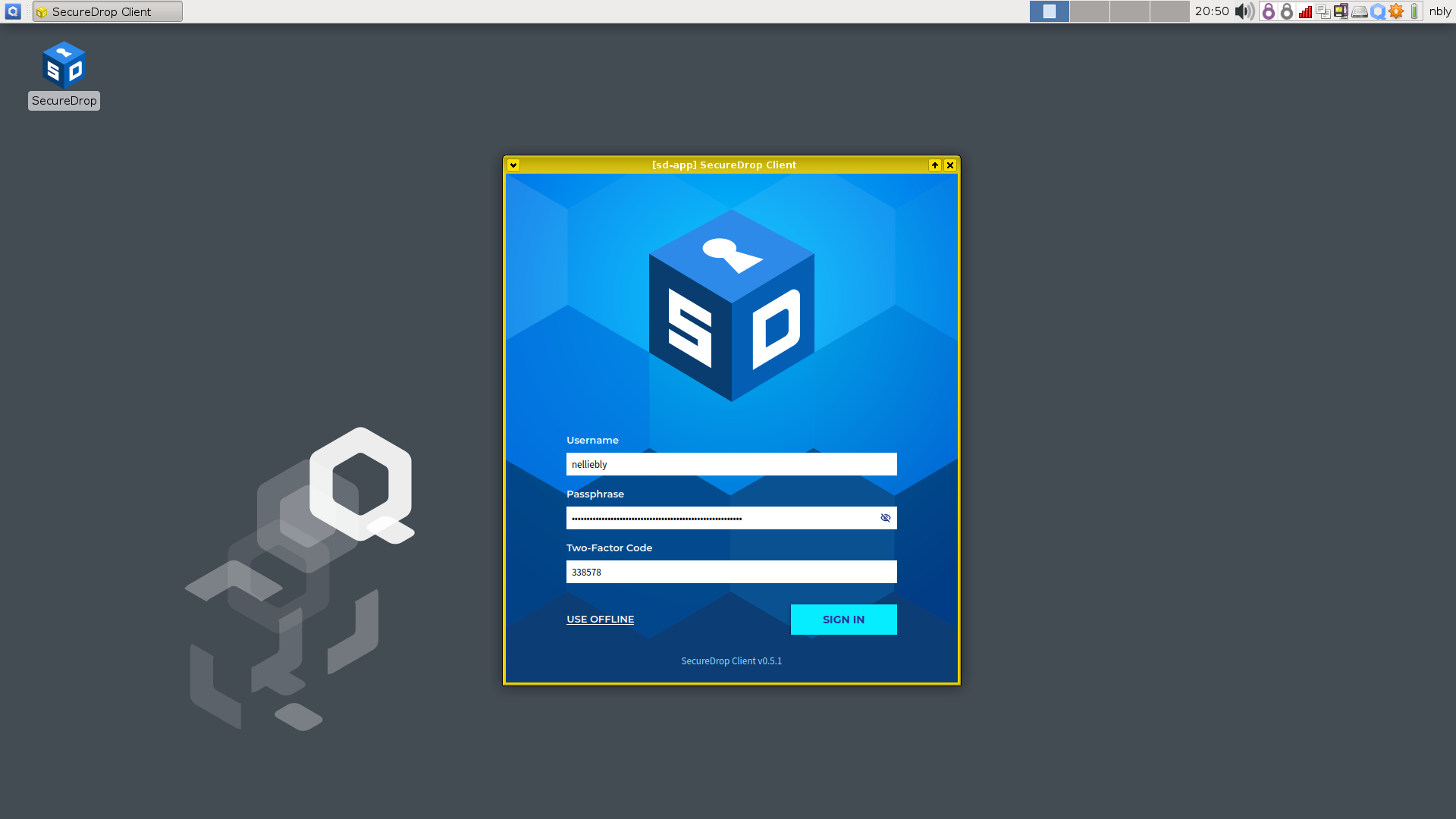Open the Qubes devices tray icon
The image size is (1456, 819).
[1341, 11]
